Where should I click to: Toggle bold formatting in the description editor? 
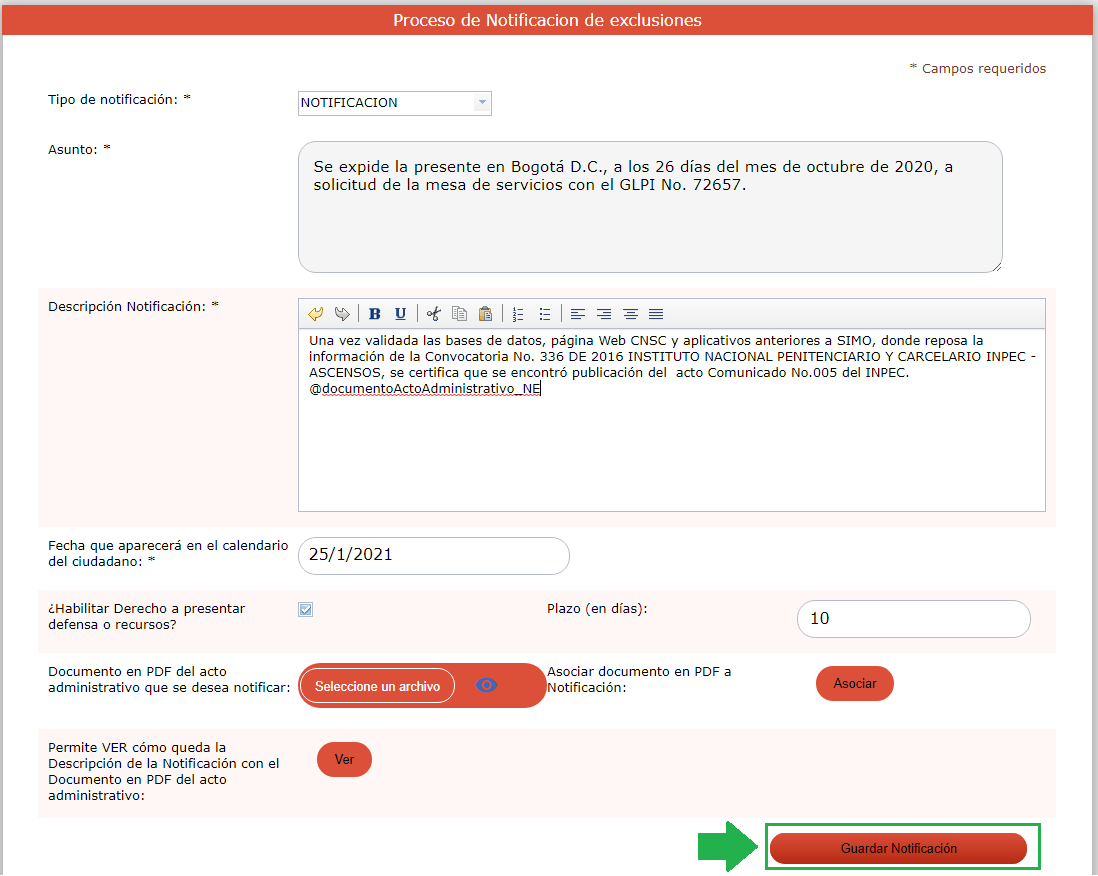[x=375, y=314]
